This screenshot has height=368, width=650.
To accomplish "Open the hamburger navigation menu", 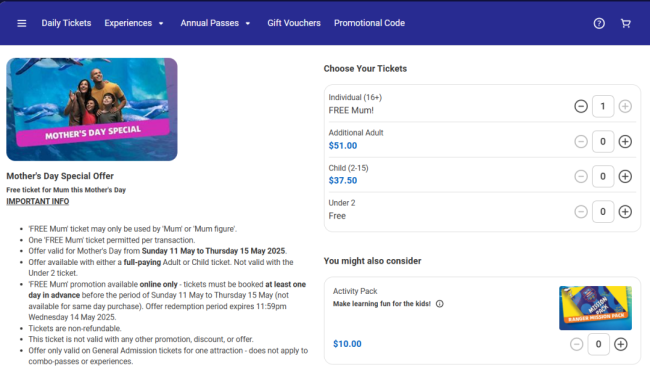I will 22,23.
